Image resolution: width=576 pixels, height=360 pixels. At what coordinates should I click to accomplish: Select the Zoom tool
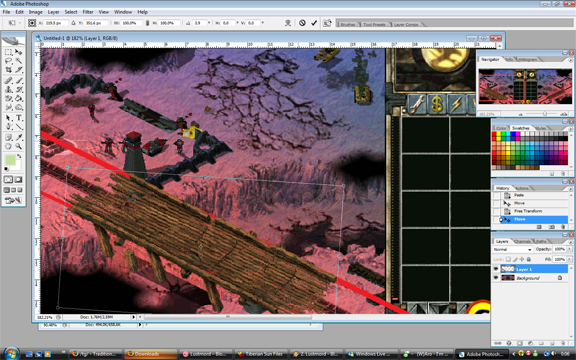(x=19, y=146)
